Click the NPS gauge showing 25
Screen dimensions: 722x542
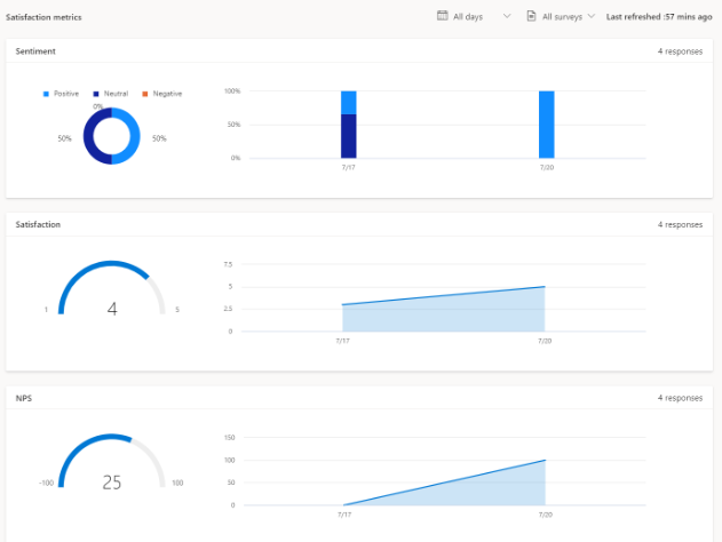[x=111, y=463]
